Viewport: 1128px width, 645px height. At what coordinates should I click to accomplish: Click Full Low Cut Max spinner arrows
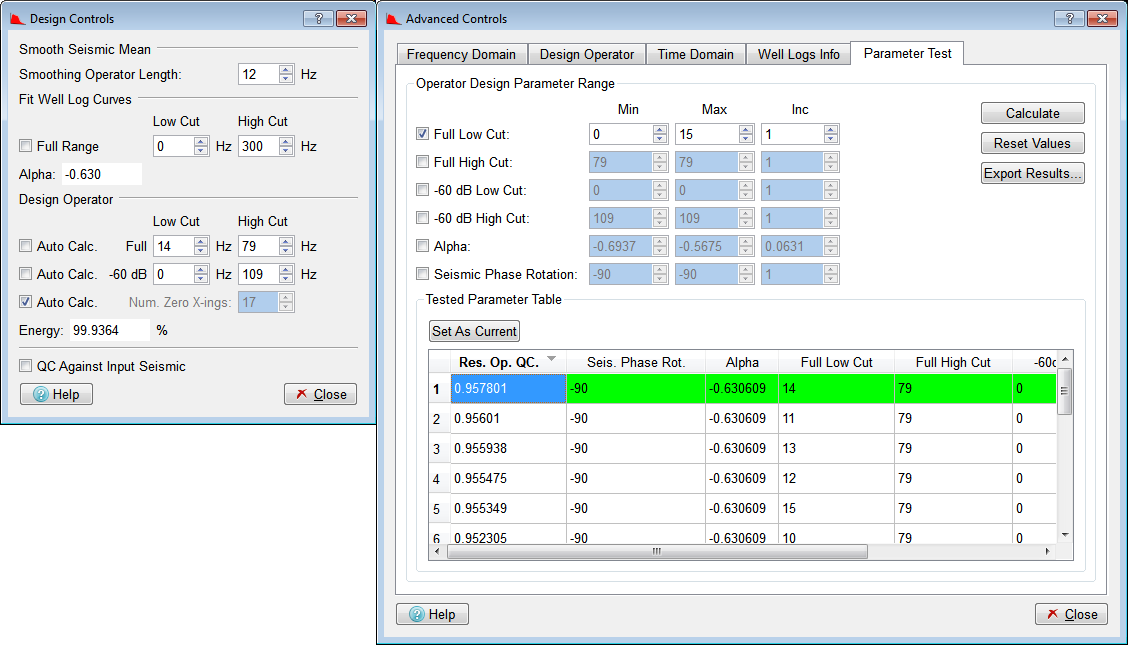745,134
